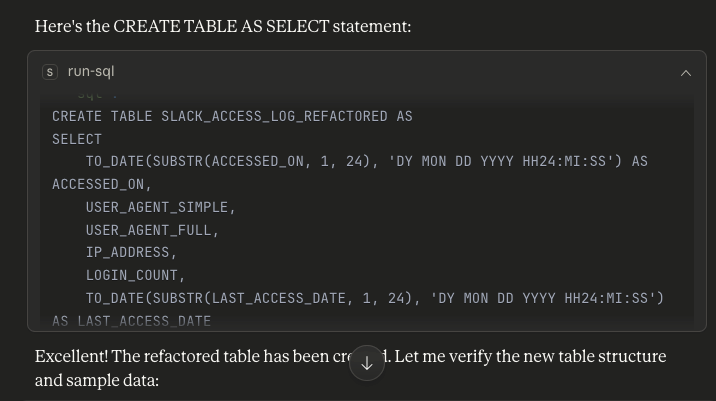Click the "s" badge icon beside run-sql

pyautogui.click(x=50, y=72)
